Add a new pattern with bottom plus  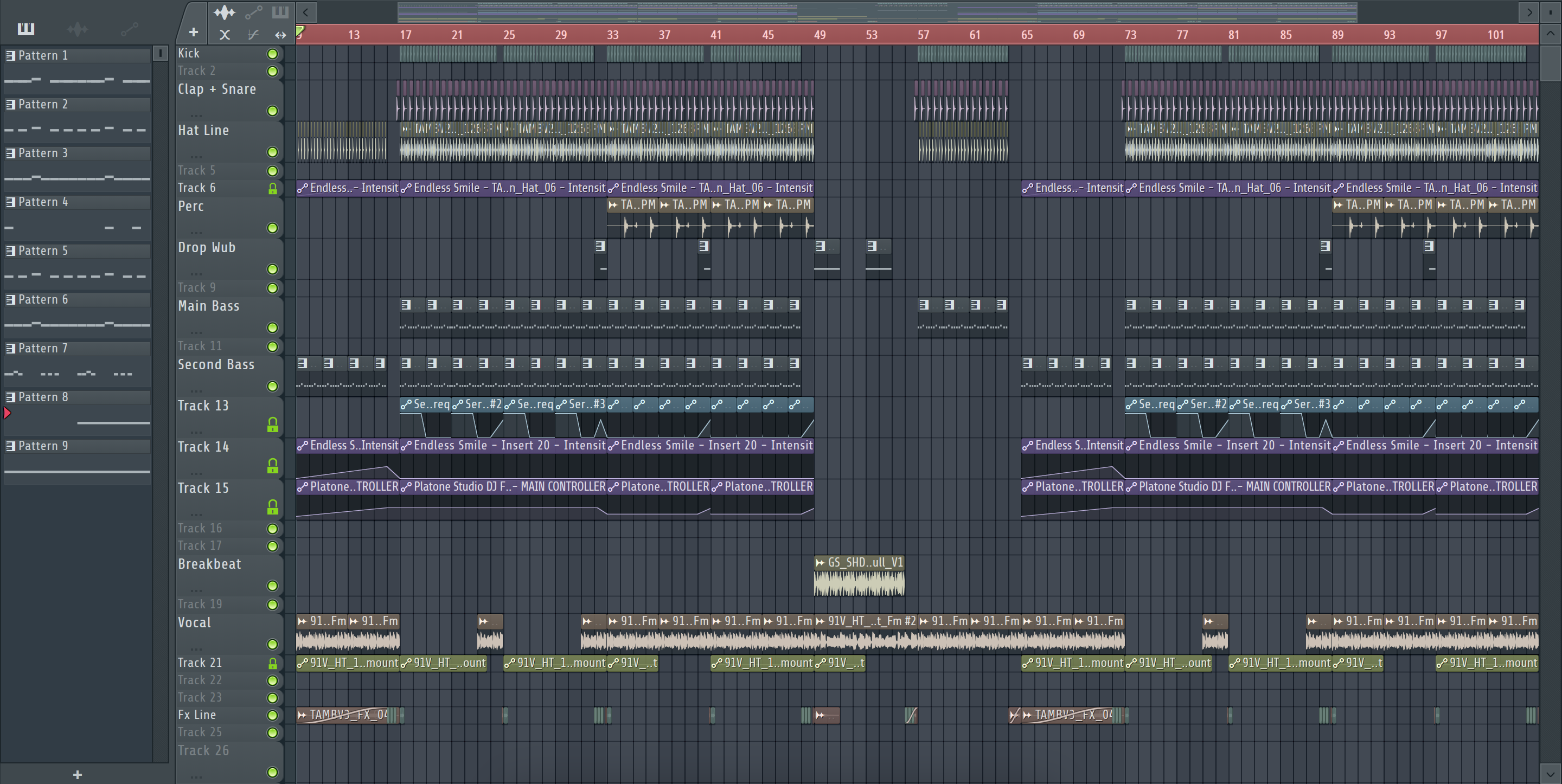click(x=78, y=774)
